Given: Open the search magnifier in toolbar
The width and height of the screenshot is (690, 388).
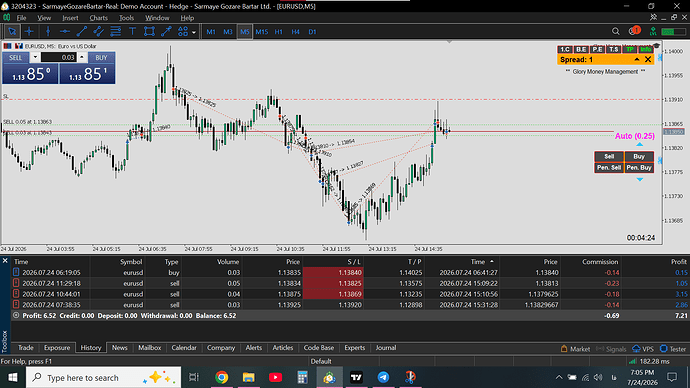Looking at the screenshot, I should point(616,31).
